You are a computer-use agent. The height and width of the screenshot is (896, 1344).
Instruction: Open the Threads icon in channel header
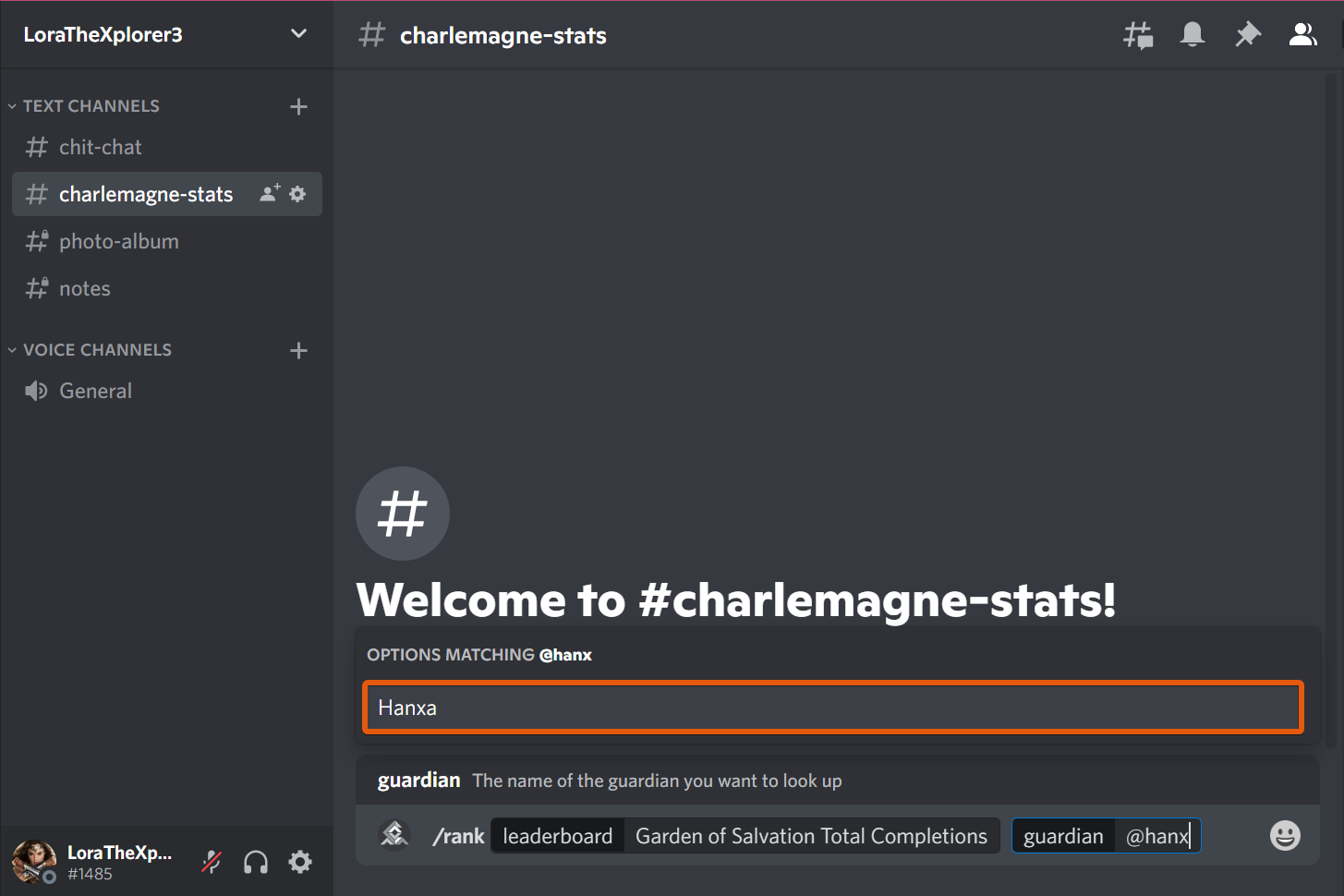(1138, 35)
